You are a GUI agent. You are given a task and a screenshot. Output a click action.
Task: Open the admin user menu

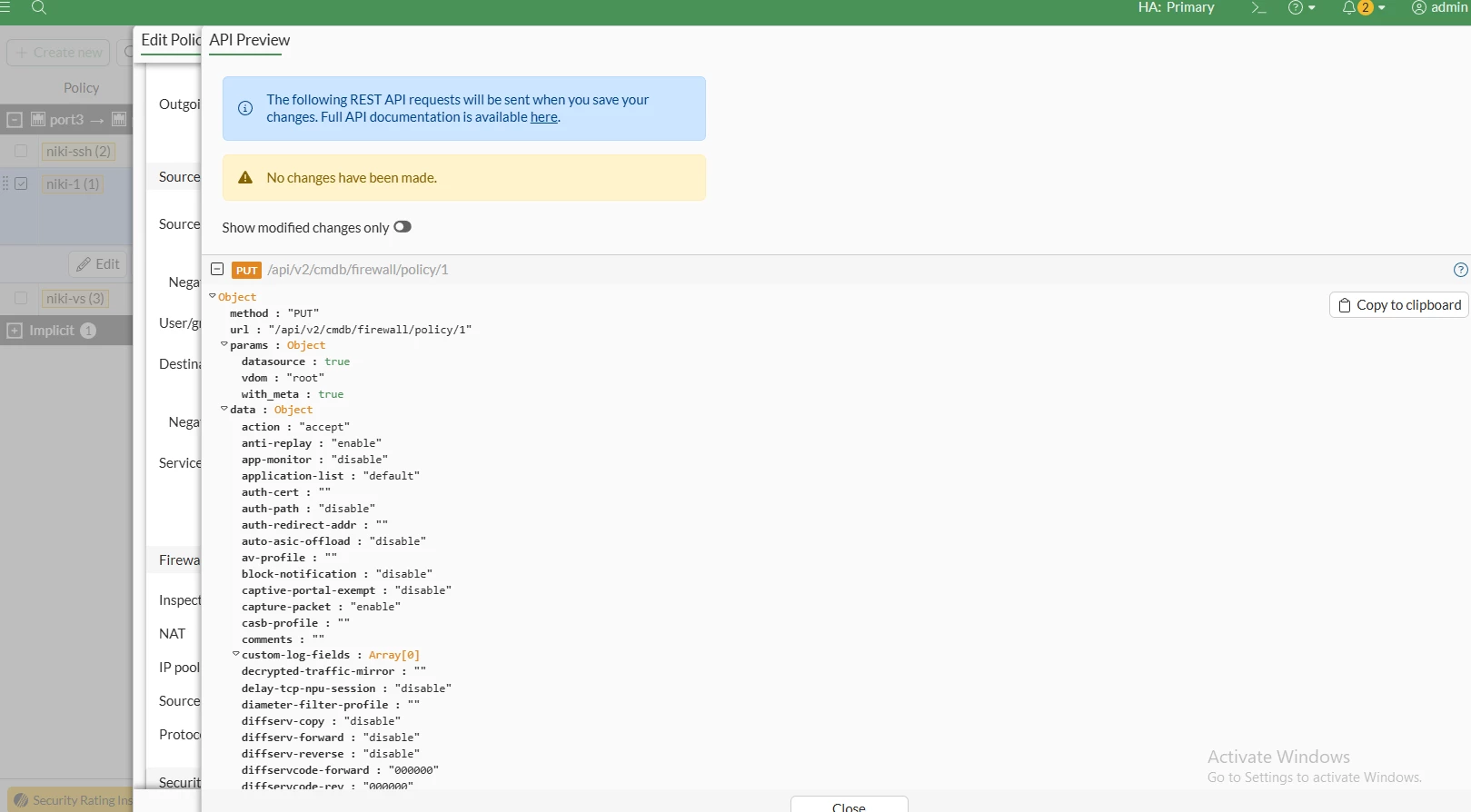1440,7
